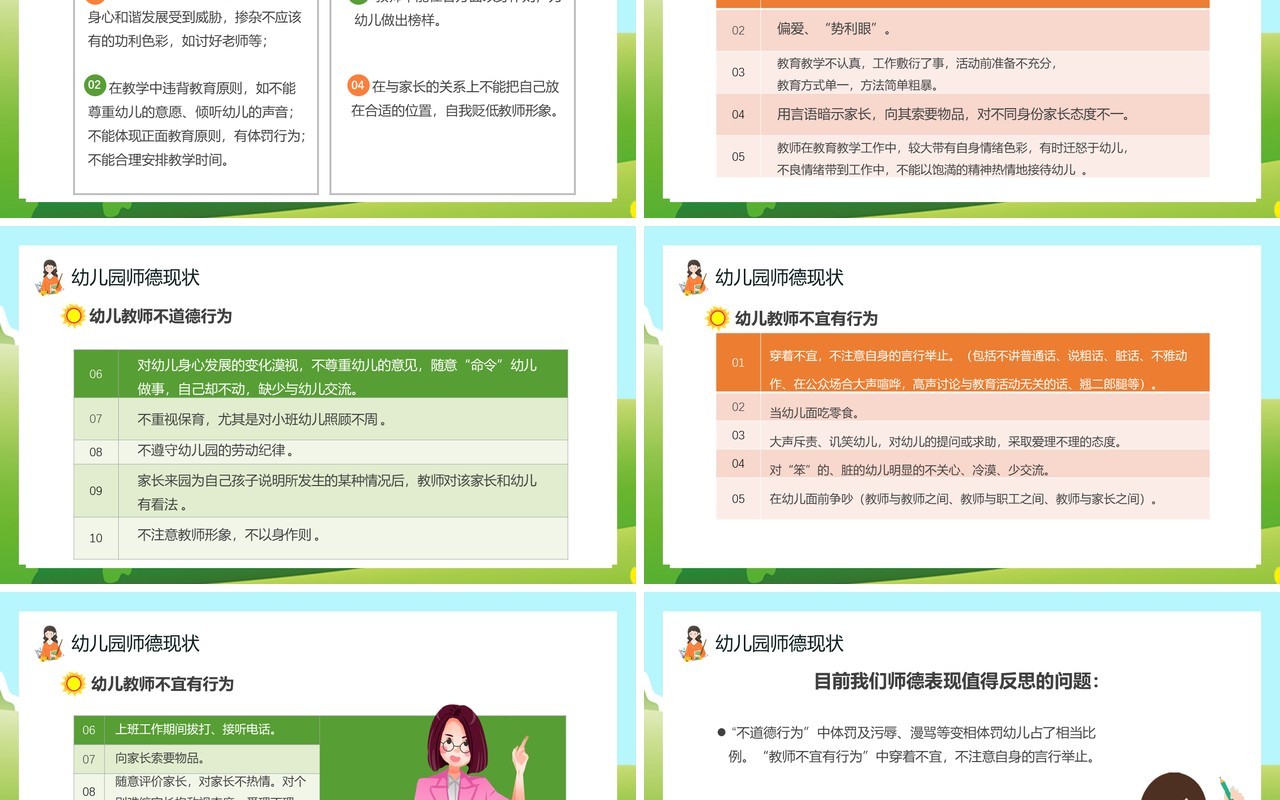Click the row 家长来园为自己孩子说明所发生的某种情况后
This screenshot has height=800, width=1280.
[321, 490]
